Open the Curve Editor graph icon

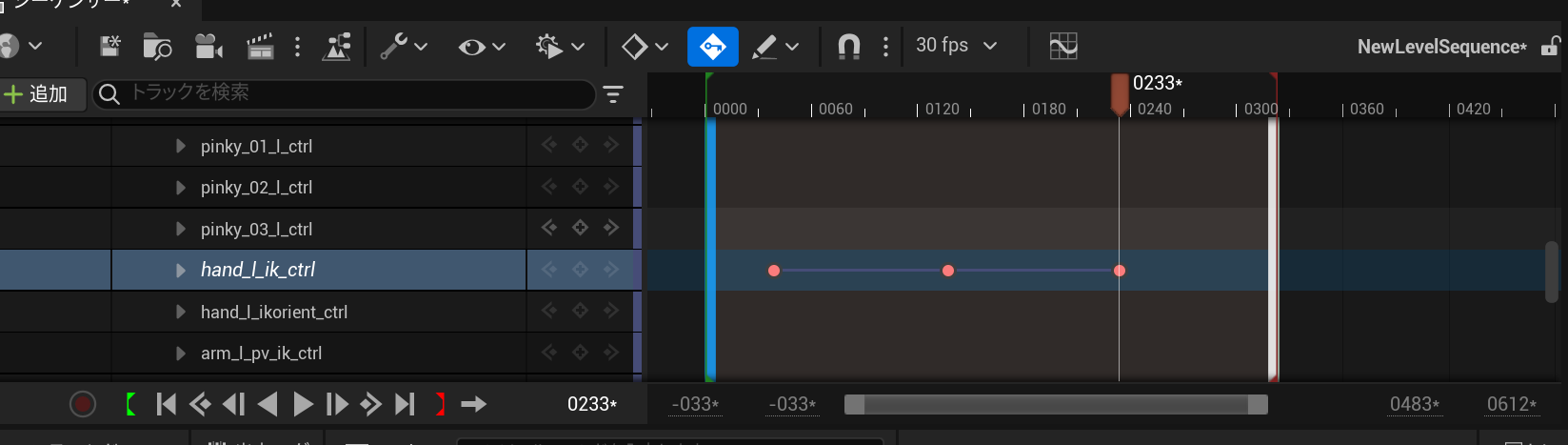1063,46
